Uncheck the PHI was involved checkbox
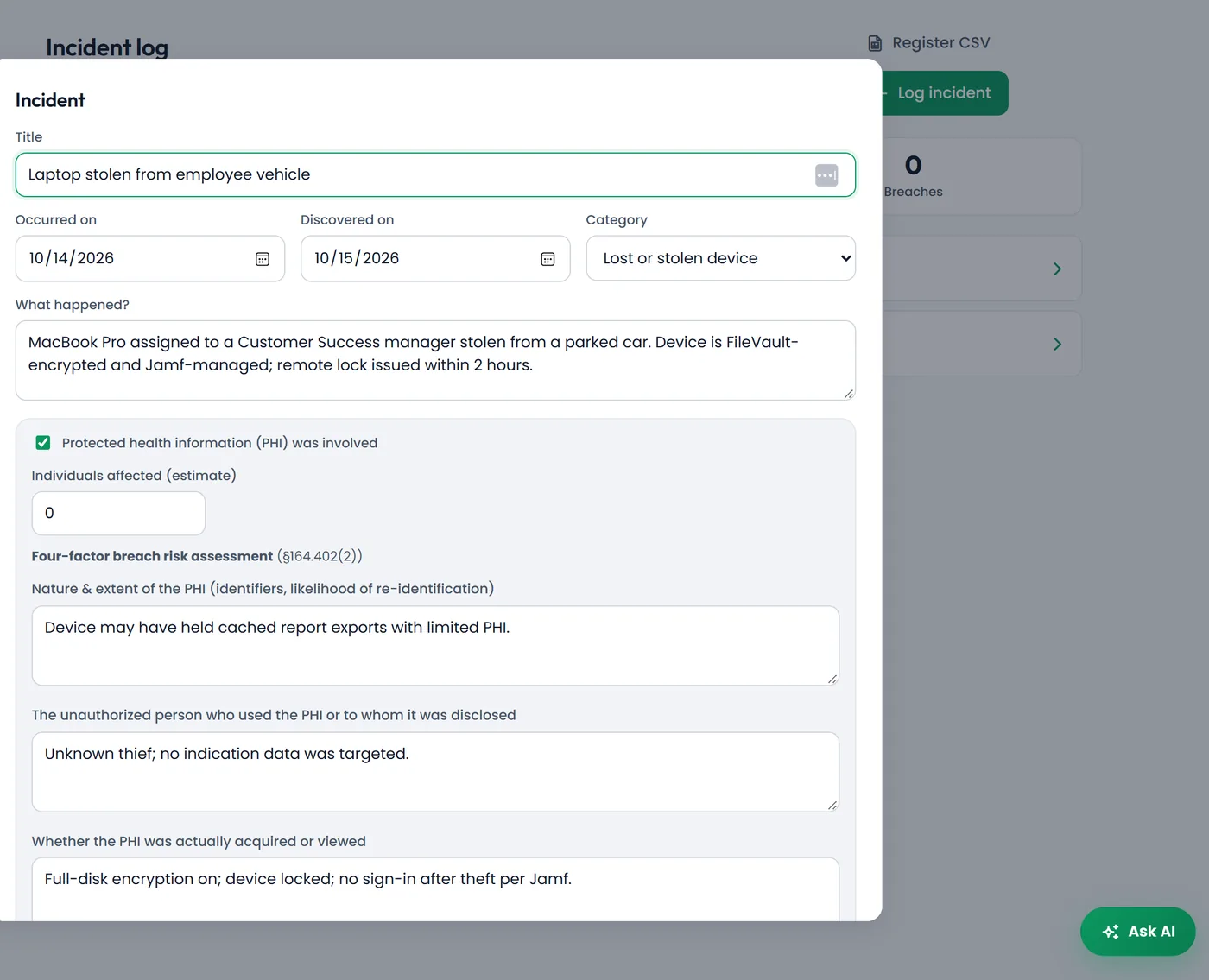This screenshot has width=1209, height=980. (x=43, y=443)
